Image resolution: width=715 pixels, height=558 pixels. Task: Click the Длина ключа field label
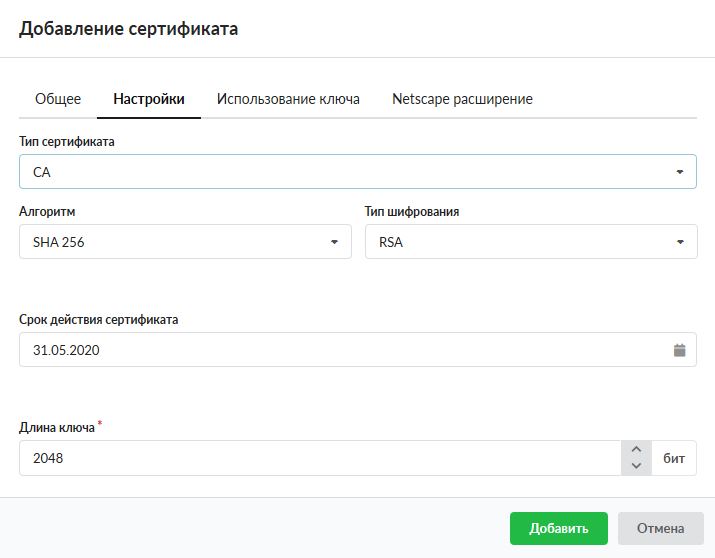click(57, 427)
